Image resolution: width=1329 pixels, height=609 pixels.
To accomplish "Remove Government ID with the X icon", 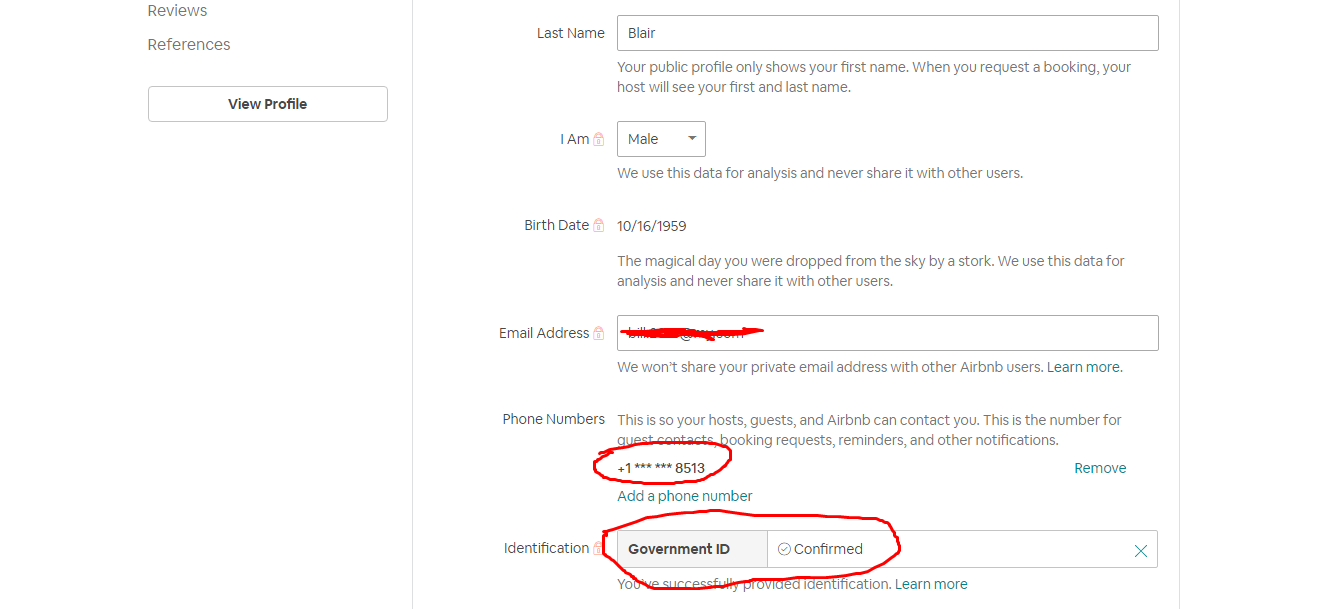I will coord(1140,551).
